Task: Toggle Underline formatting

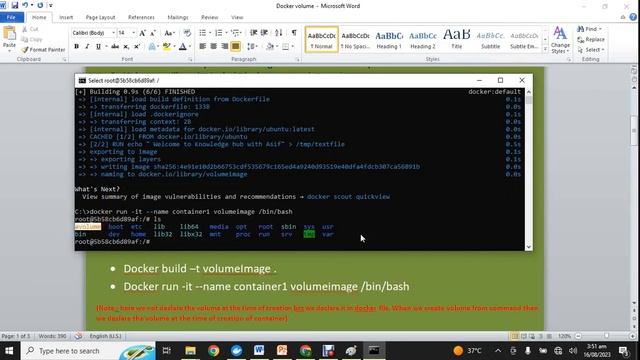Action: coord(98,47)
